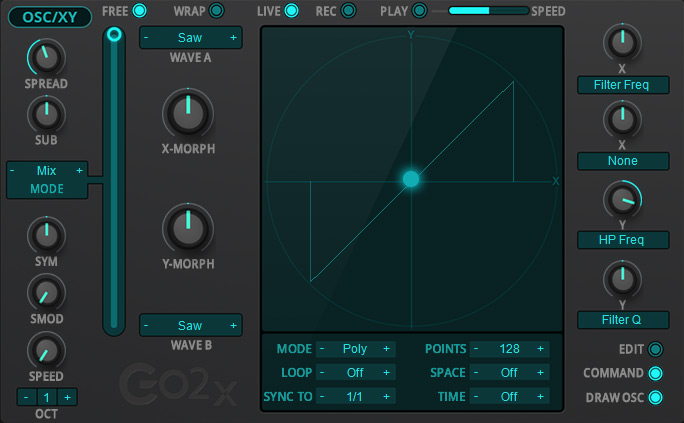684x423 pixels.
Task: Click the SMOD knob
Action: click(46, 292)
